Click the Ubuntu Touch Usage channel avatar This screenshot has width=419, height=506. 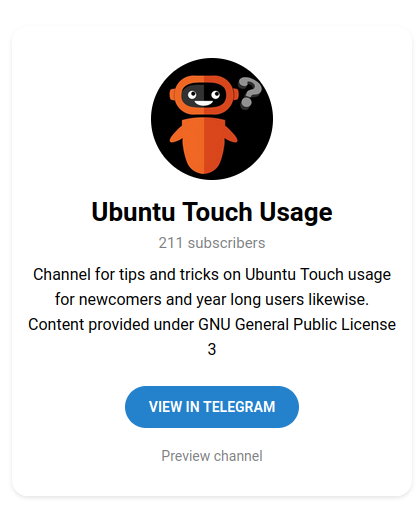pos(212,119)
